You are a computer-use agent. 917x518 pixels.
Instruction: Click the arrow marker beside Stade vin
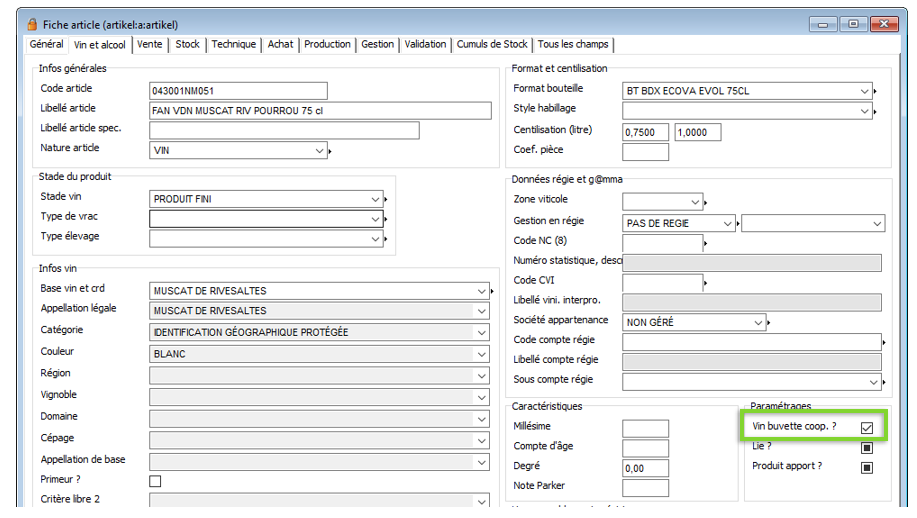point(386,200)
